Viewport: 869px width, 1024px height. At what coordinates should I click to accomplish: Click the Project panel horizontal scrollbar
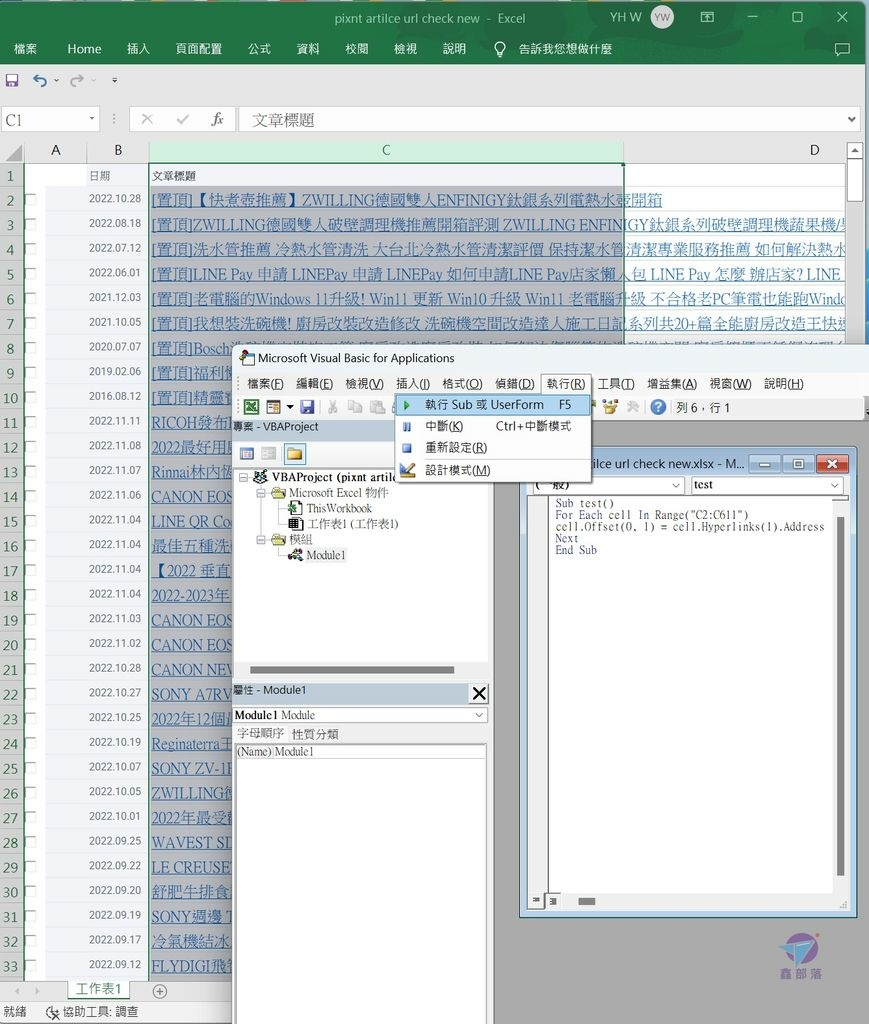(x=352, y=670)
